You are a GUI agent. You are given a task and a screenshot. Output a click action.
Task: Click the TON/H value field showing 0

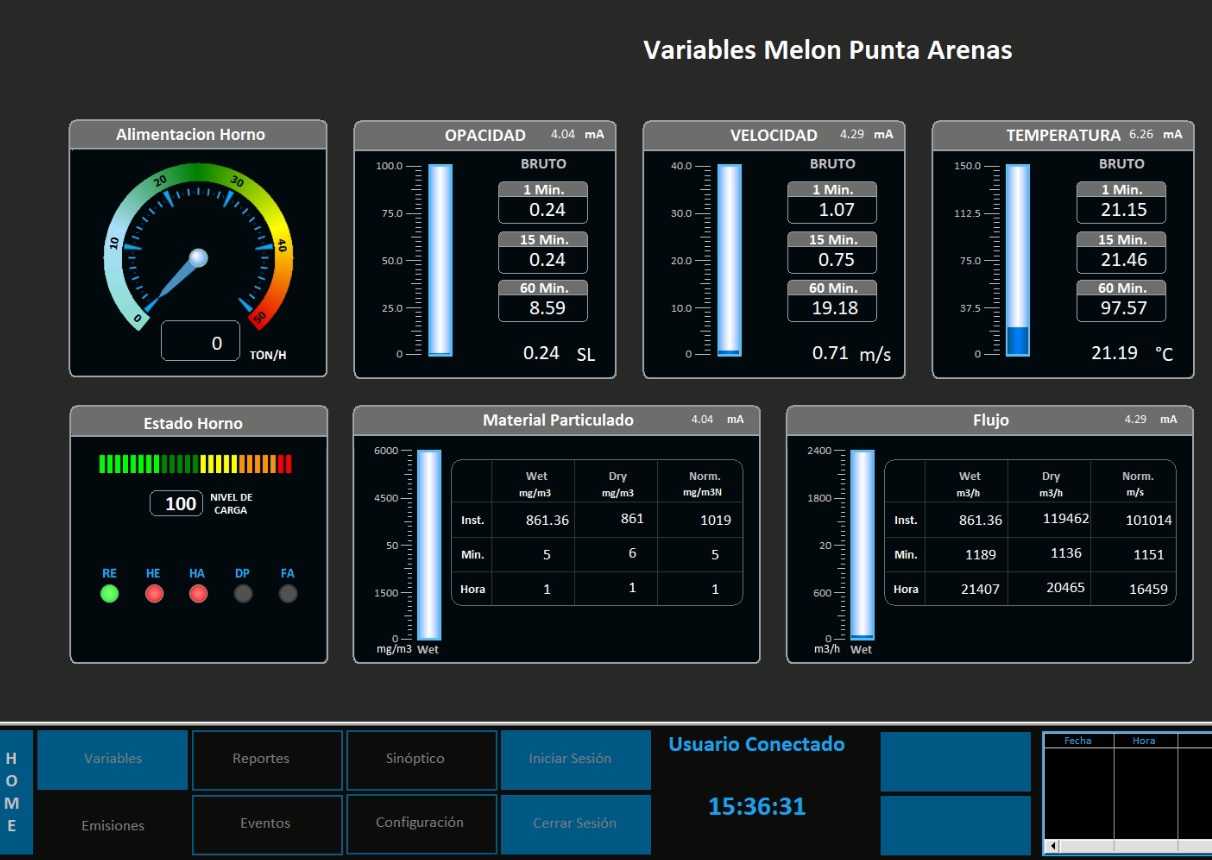click(200, 342)
